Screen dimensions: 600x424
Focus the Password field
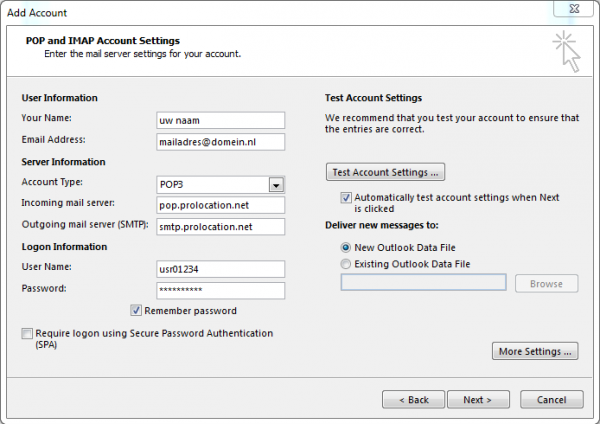tap(220, 290)
